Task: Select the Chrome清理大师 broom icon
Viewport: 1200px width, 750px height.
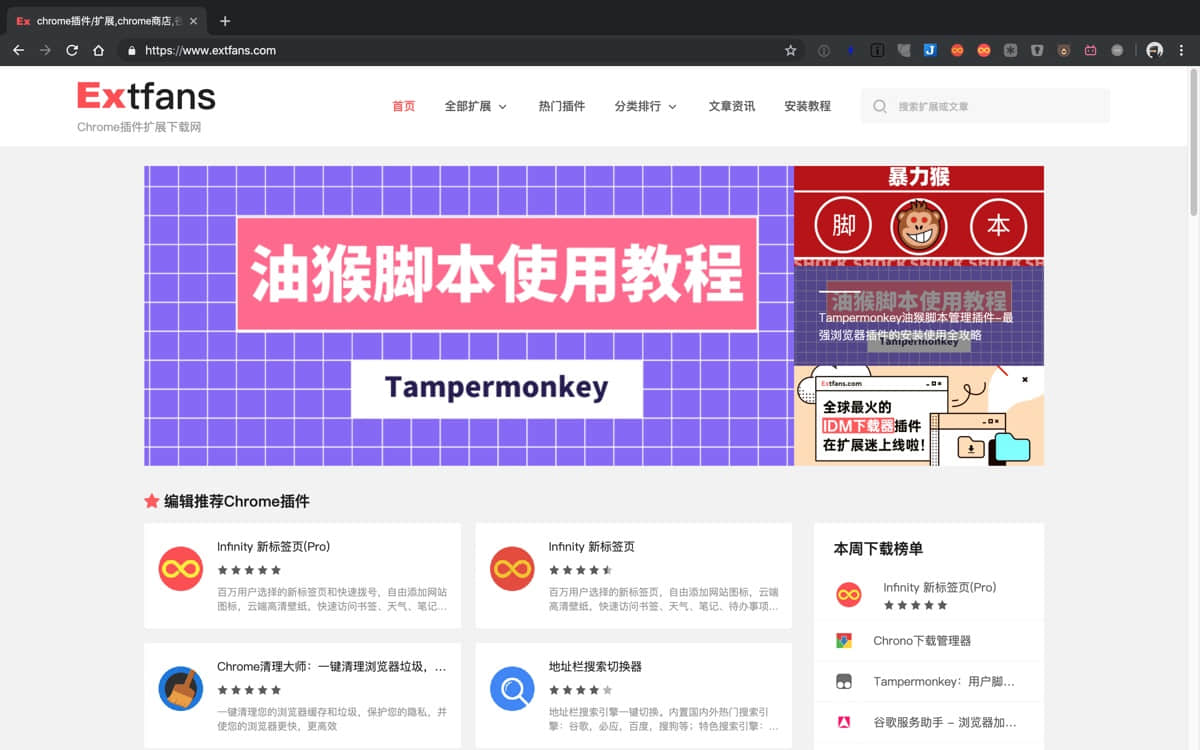Action: pos(180,690)
